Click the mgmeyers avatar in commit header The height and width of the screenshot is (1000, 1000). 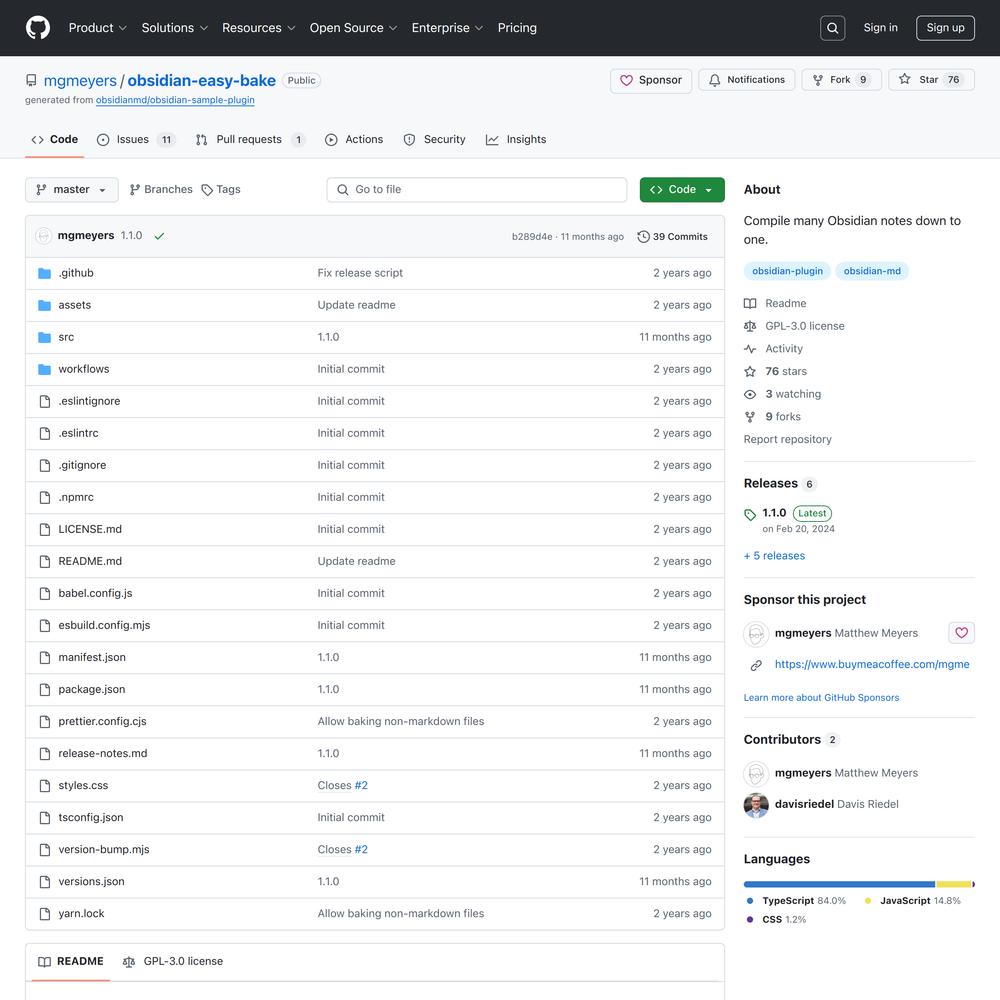click(43, 236)
